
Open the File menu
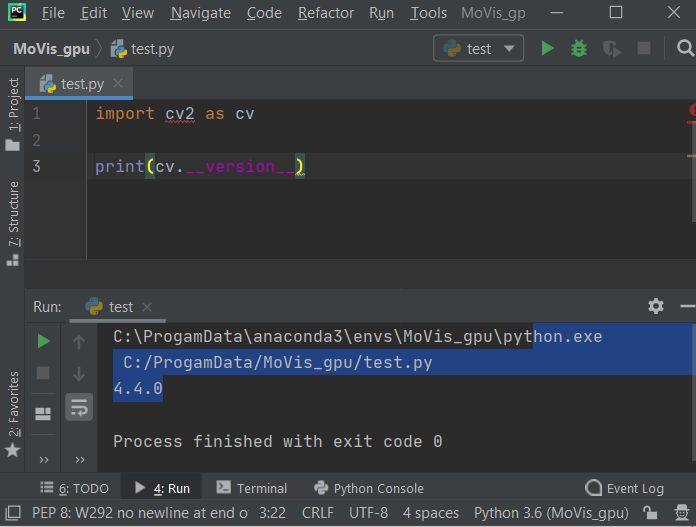point(53,13)
